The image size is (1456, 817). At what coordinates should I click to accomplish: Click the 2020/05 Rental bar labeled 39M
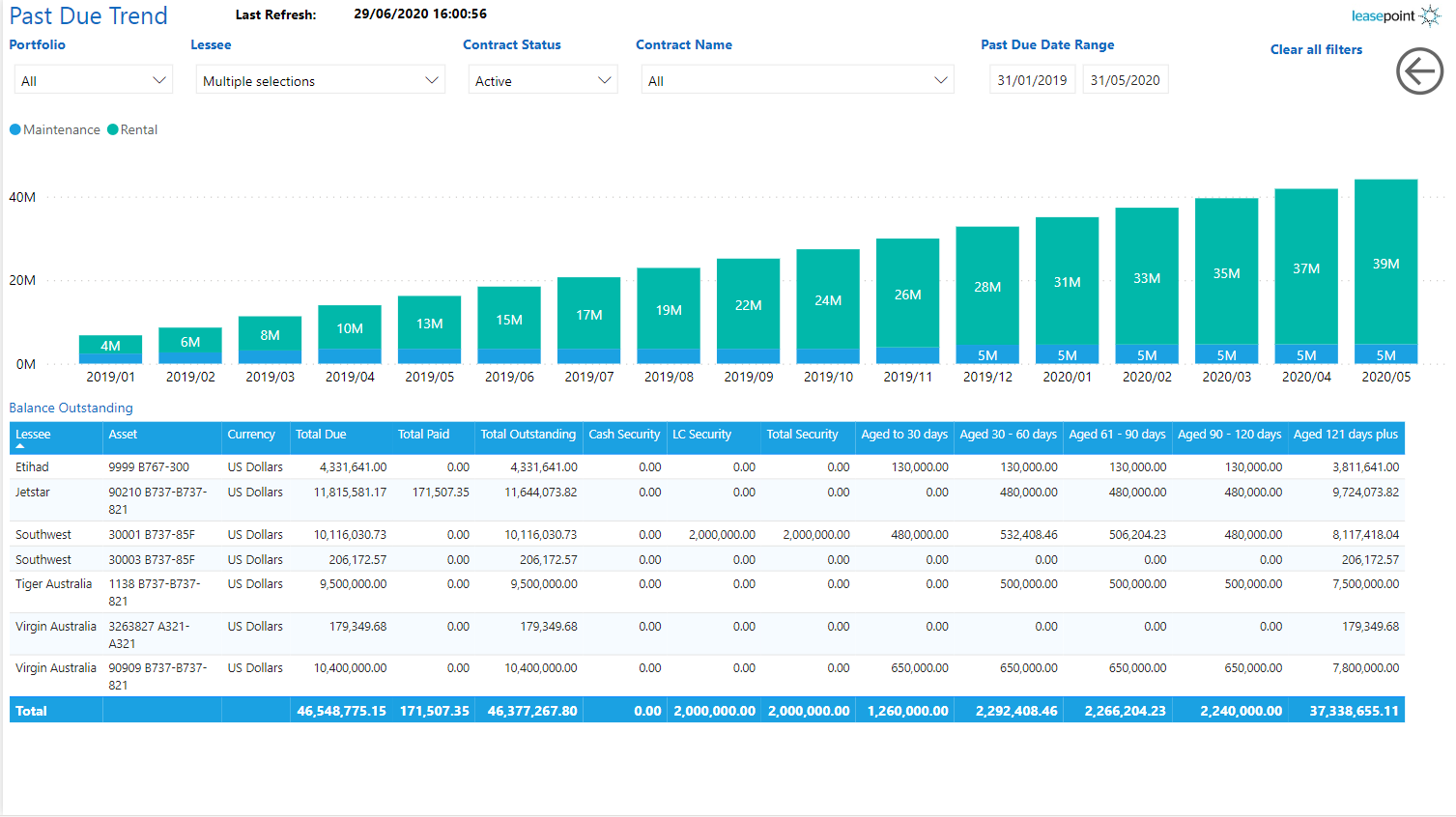tap(1385, 262)
